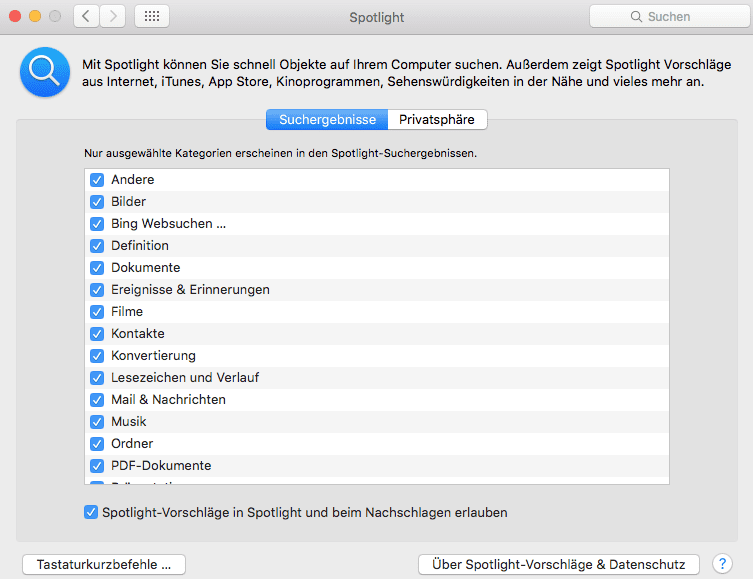Show all preferences grid icon

[x=152, y=16]
